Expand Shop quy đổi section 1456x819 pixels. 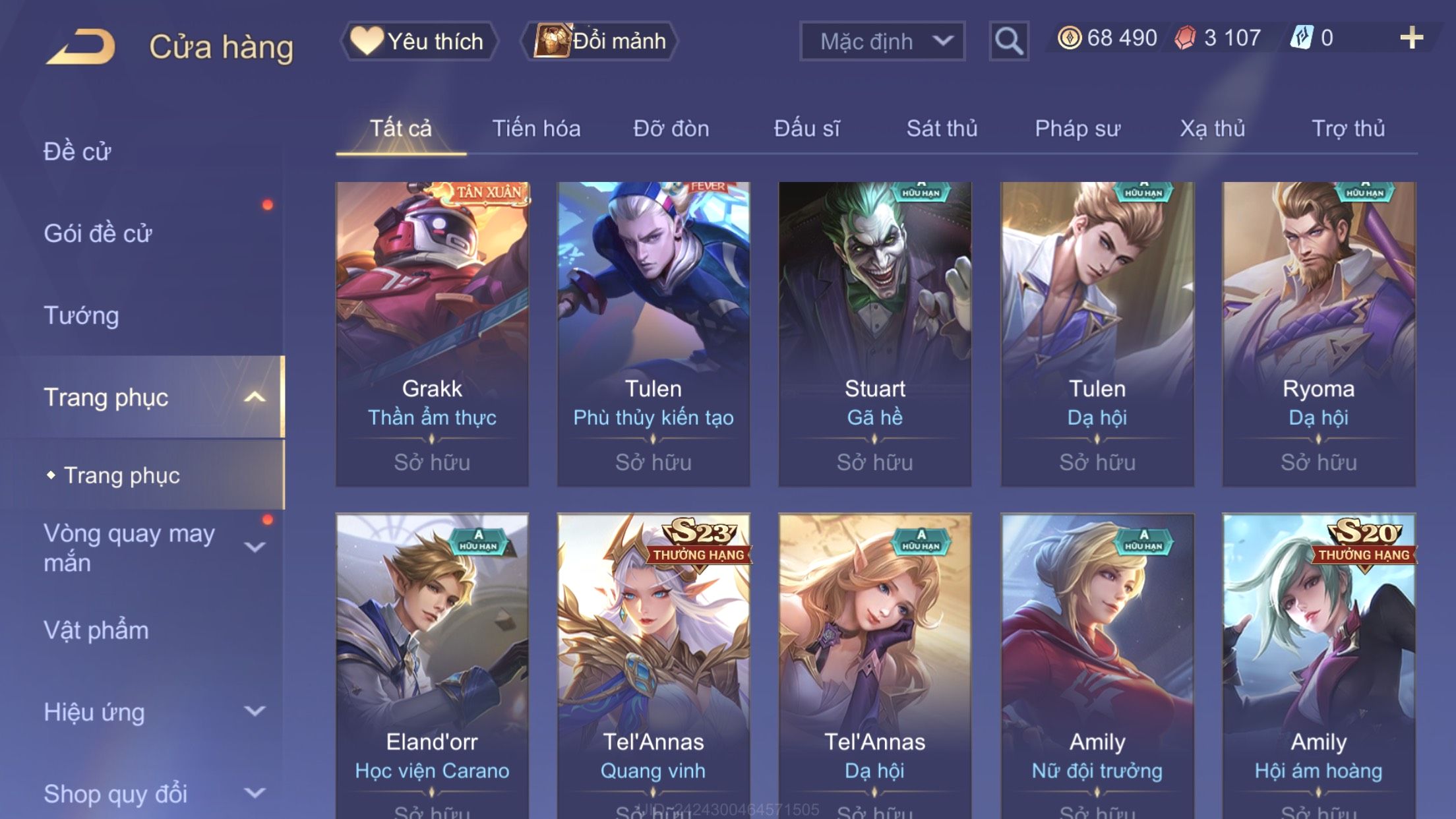(x=255, y=793)
